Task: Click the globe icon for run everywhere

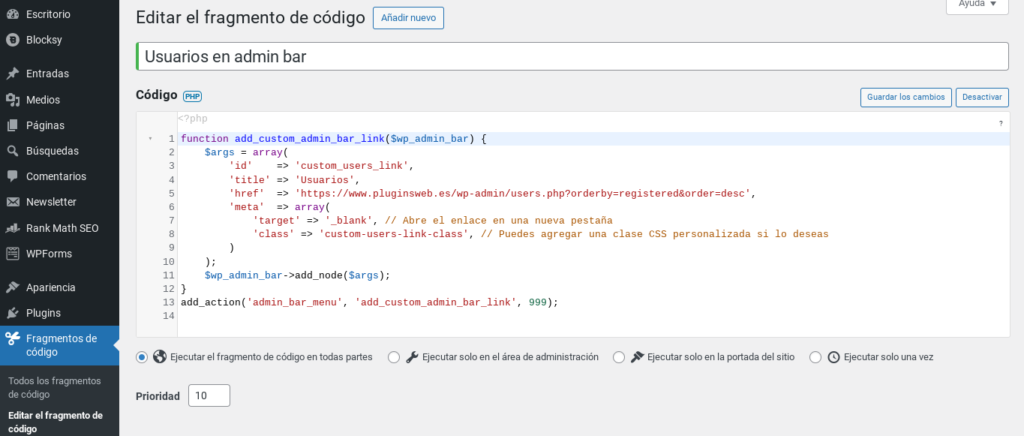Action: point(160,357)
